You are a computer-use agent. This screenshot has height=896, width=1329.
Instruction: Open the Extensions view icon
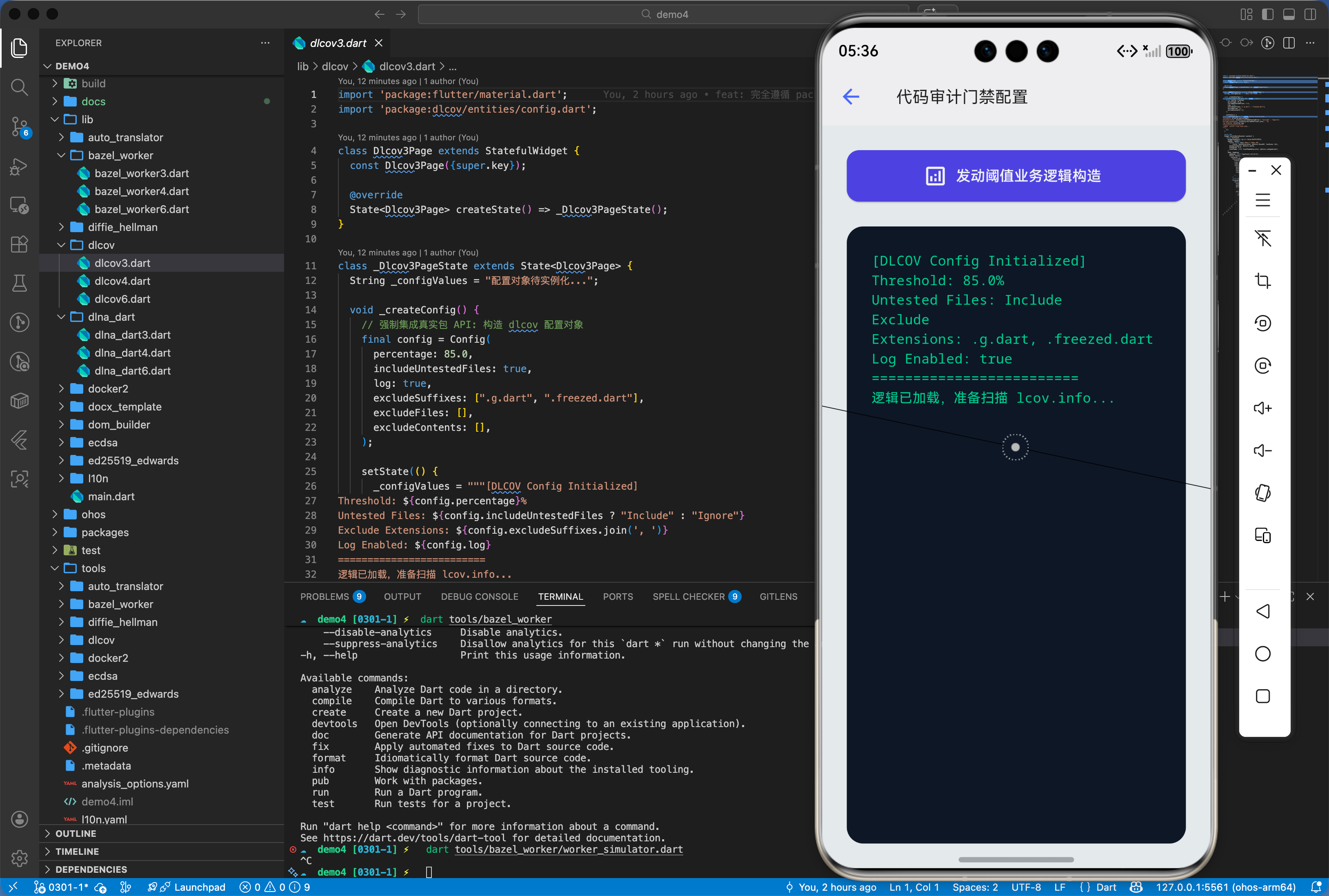[20, 244]
